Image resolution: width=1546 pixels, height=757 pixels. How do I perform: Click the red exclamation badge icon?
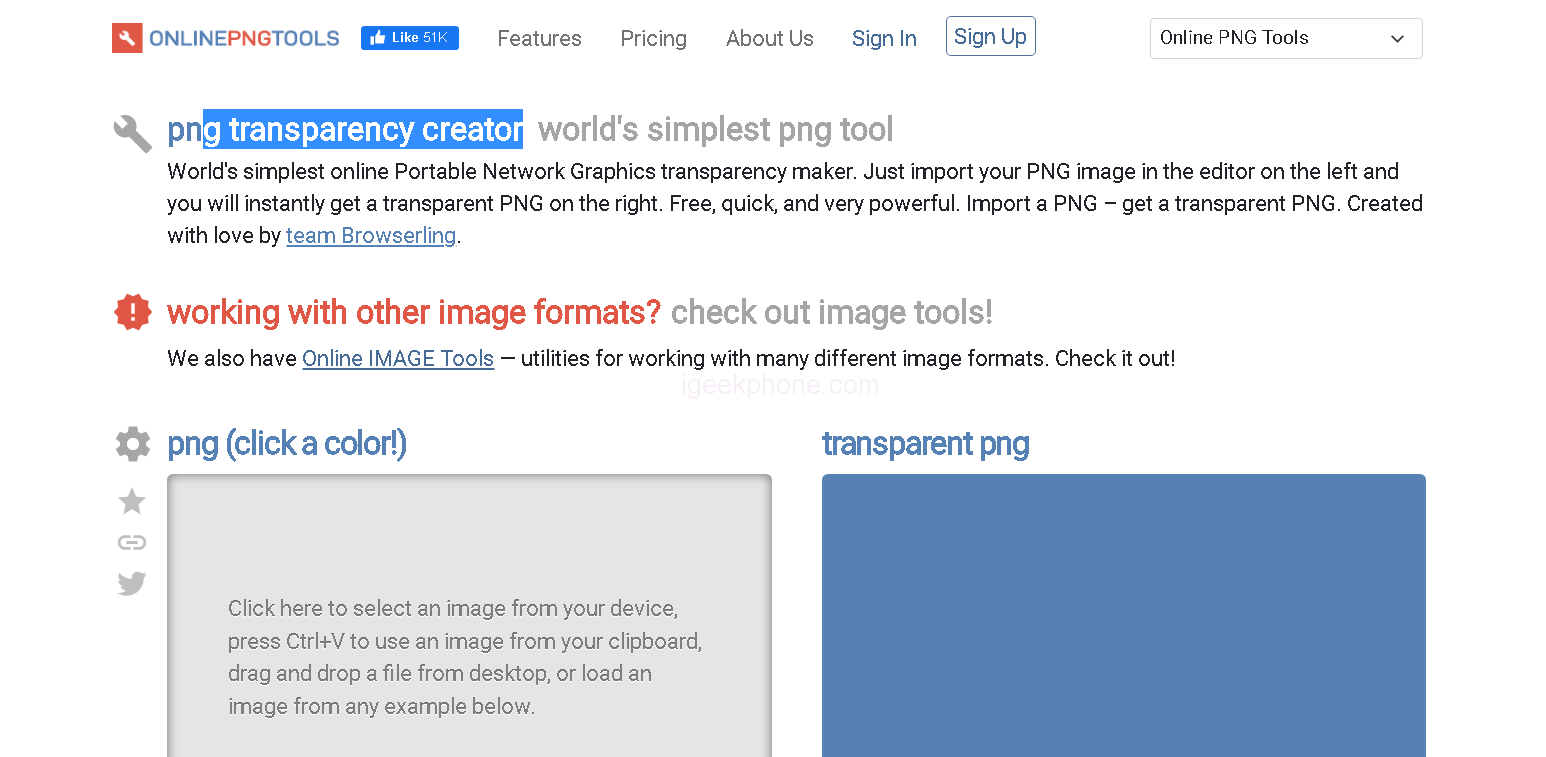133,312
